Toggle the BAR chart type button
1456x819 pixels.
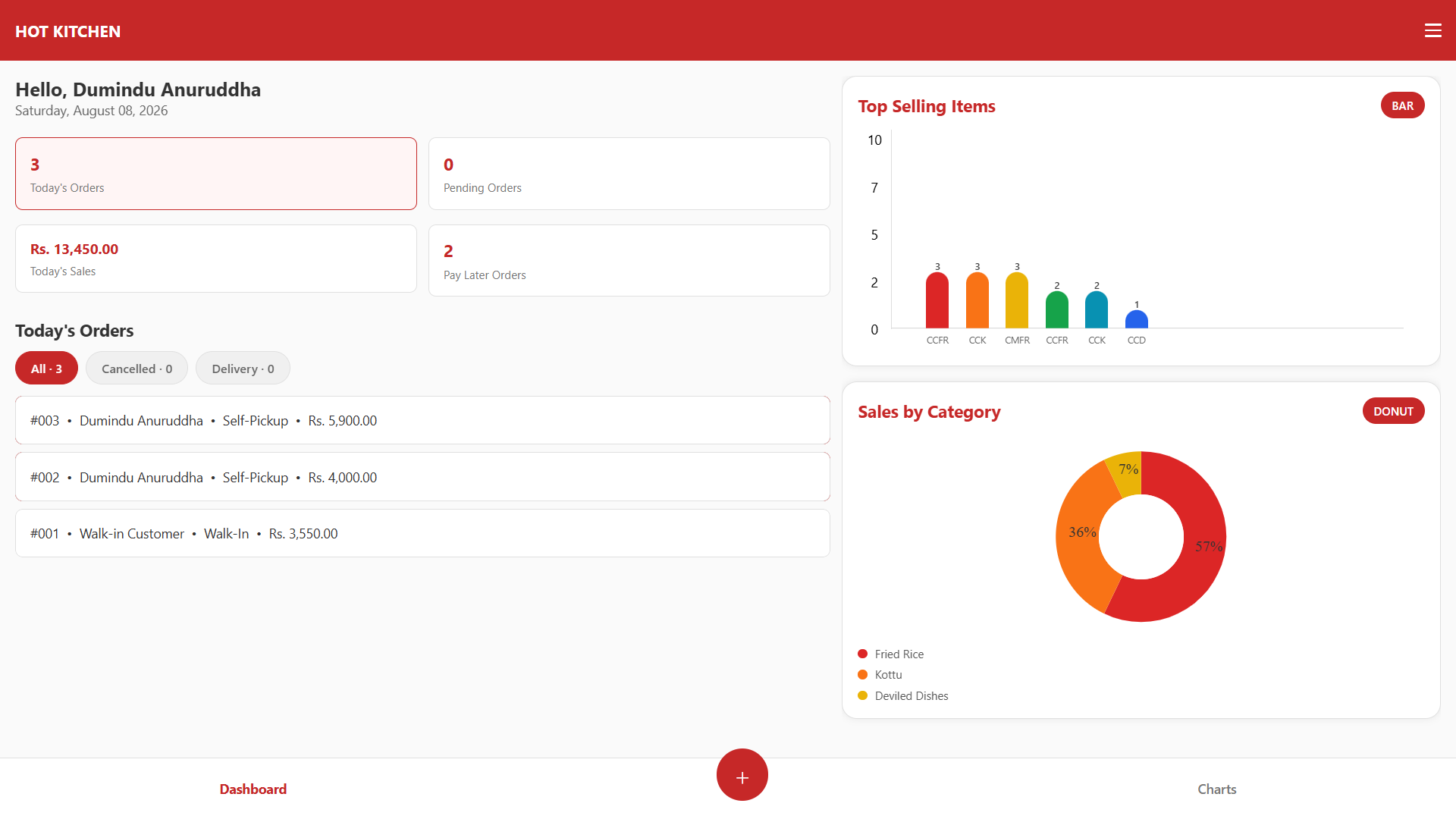[x=1402, y=105]
